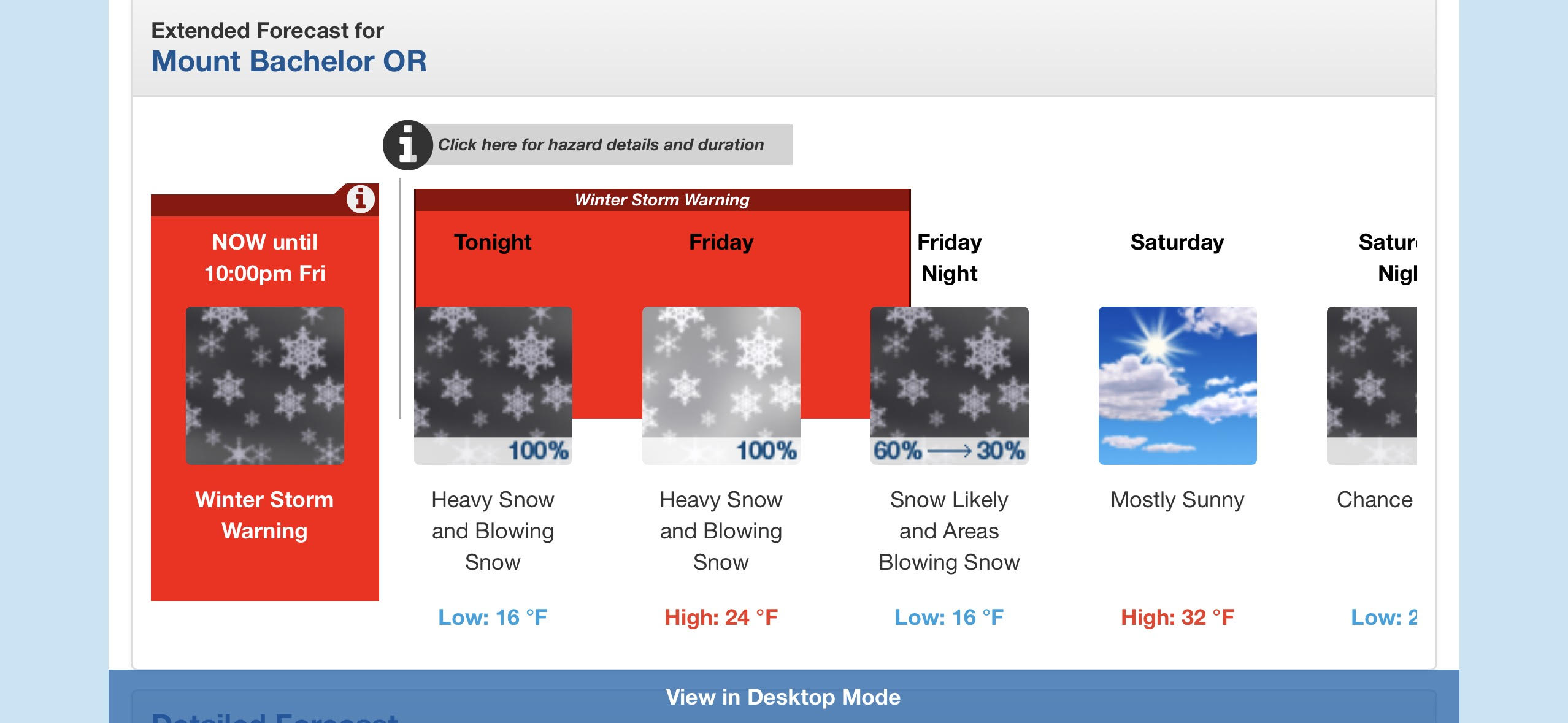Click the black hazard info circle icon
The image size is (1568, 723).
click(408, 145)
